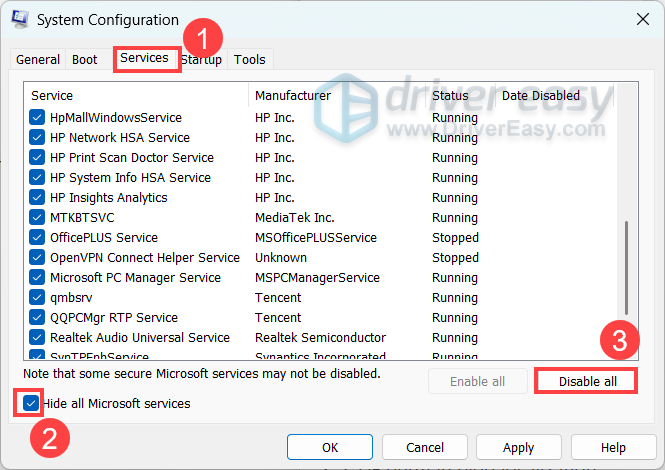Click Running status of MTKBTSVC
This screenshot has height=470, width=665.
[x=455, y=217]
